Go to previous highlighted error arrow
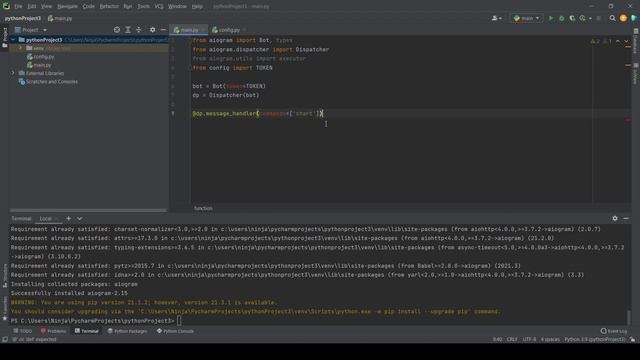Image resolution: width=640 pixels, height=360 pixels. tap(618, 41)
